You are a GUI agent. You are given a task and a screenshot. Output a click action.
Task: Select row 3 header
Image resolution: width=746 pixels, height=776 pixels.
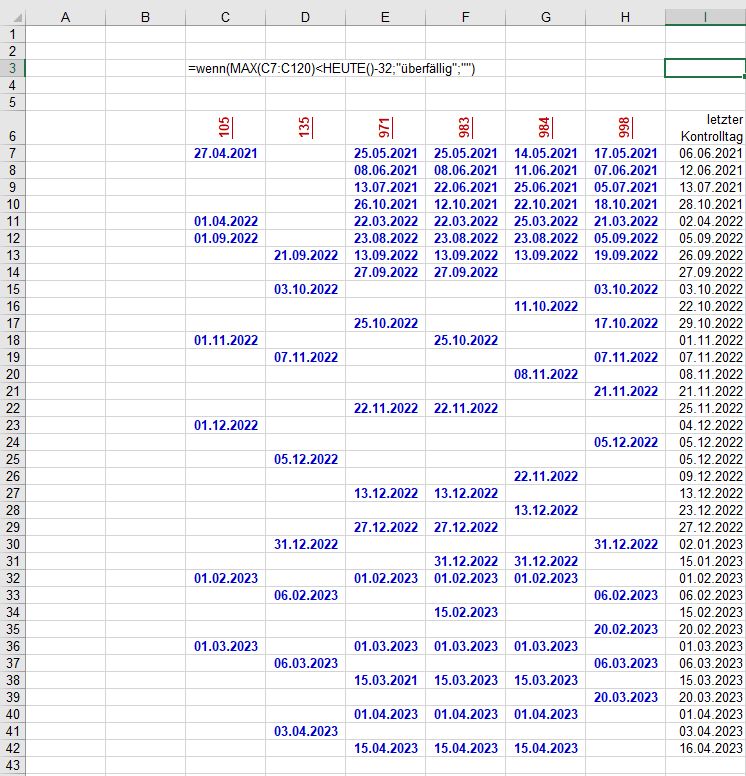click(x=12, y=68)
